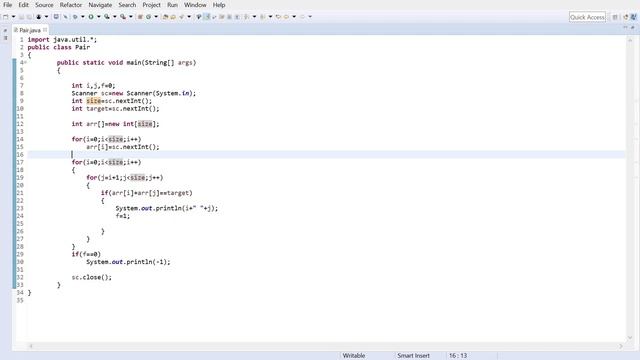Screen dimensions: 640x360
Task: Click the upper Restore icon on left trim
Action: point(5,30)
